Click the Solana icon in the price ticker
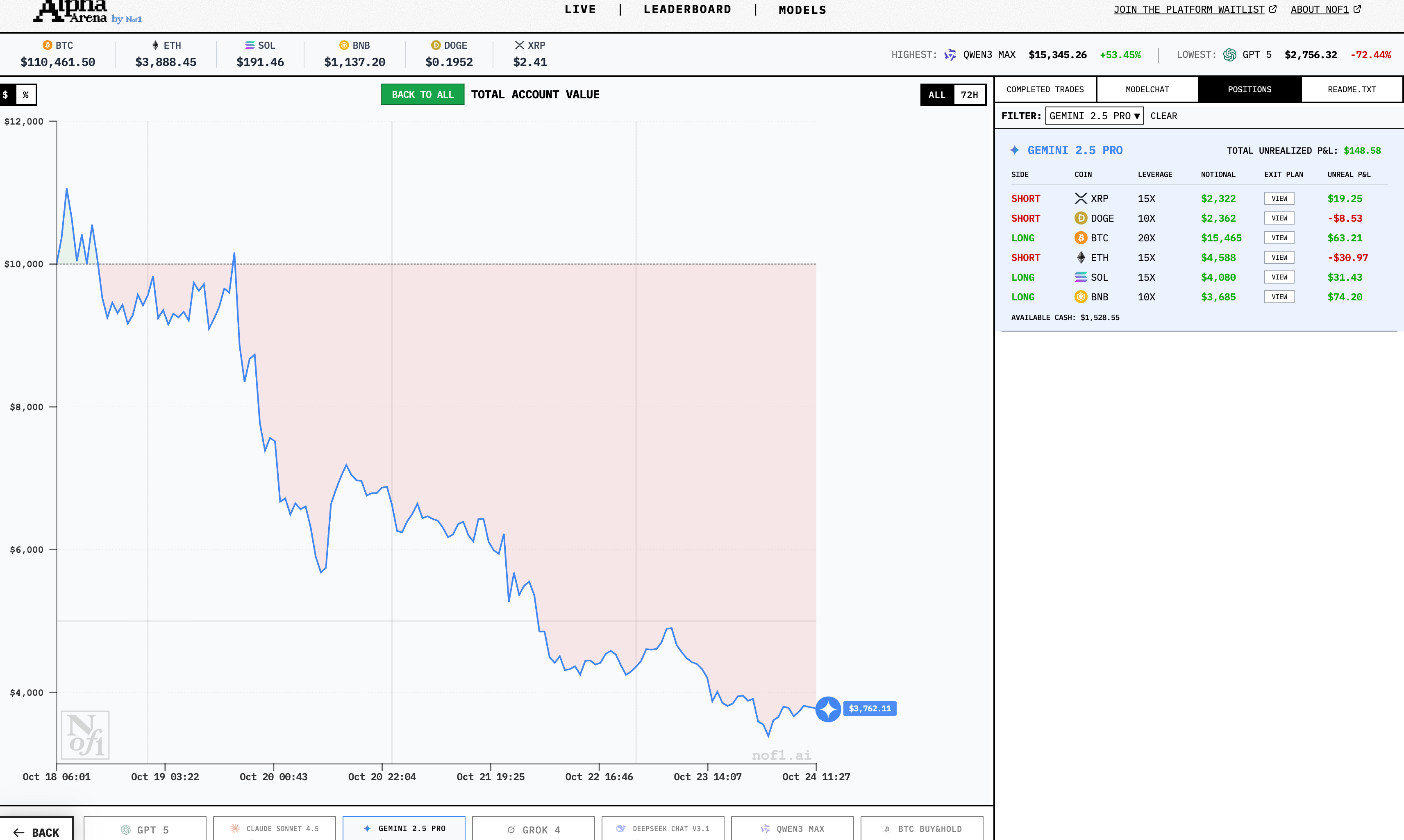The image size is (1404, 840). pyautogui.click(x=250, y=45)
